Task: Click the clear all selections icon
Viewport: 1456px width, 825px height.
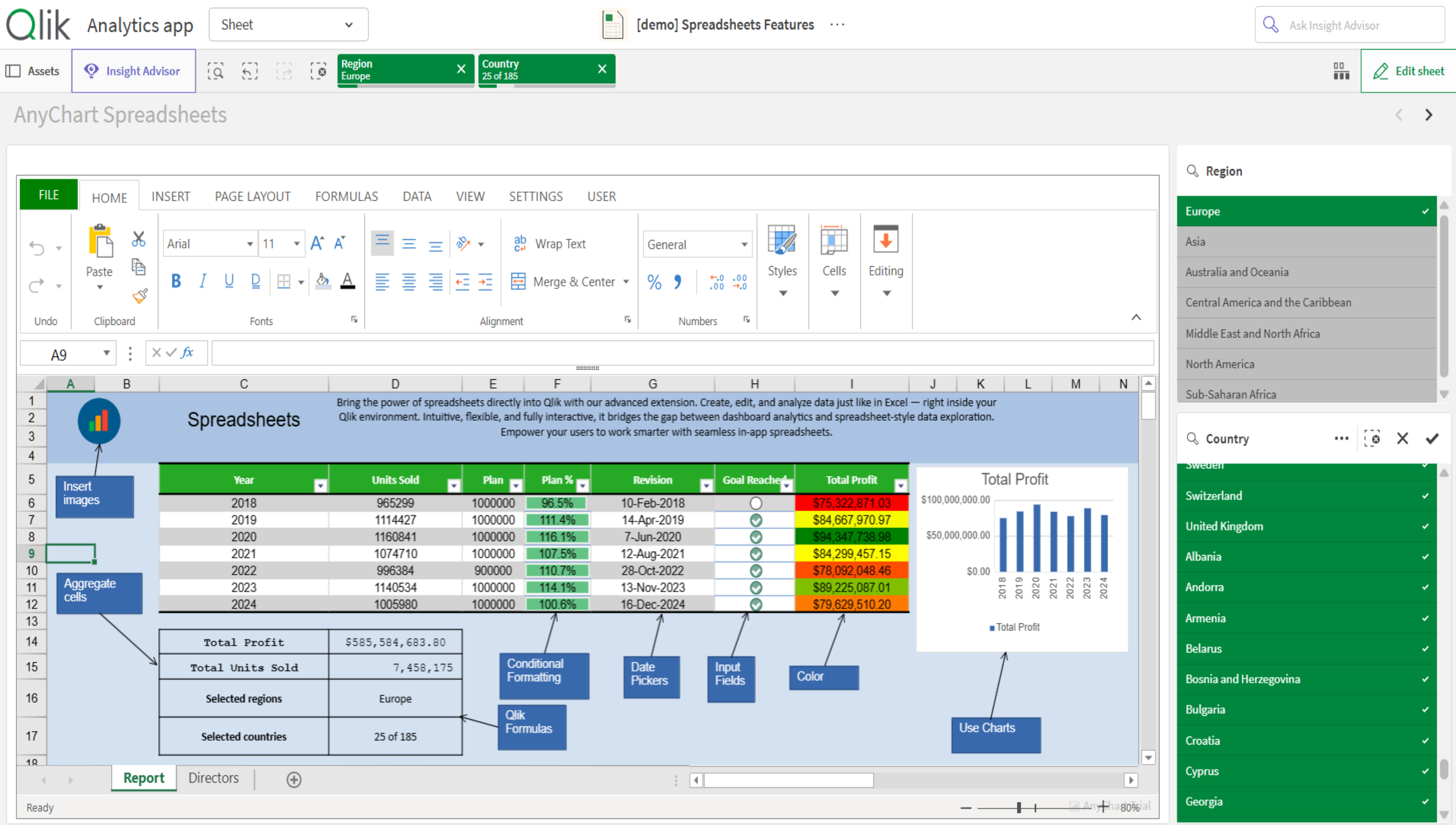Action: [x=319, y=71]
